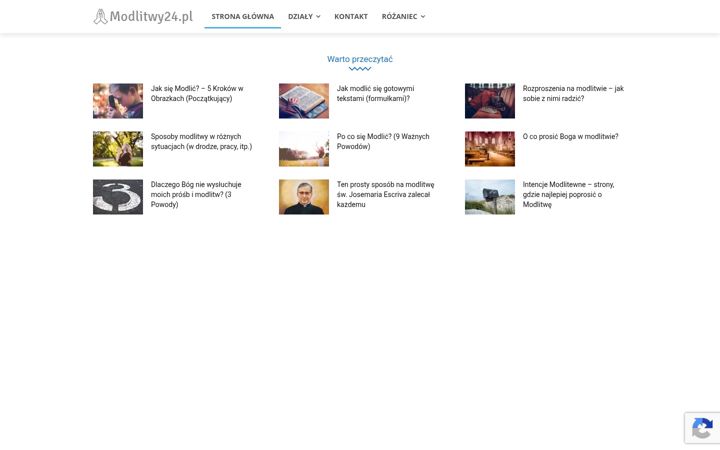Click the mailbox thumbnail for Intencje Modlitewne
Screen dimensions: 720x450
click(x=490, y=197)
